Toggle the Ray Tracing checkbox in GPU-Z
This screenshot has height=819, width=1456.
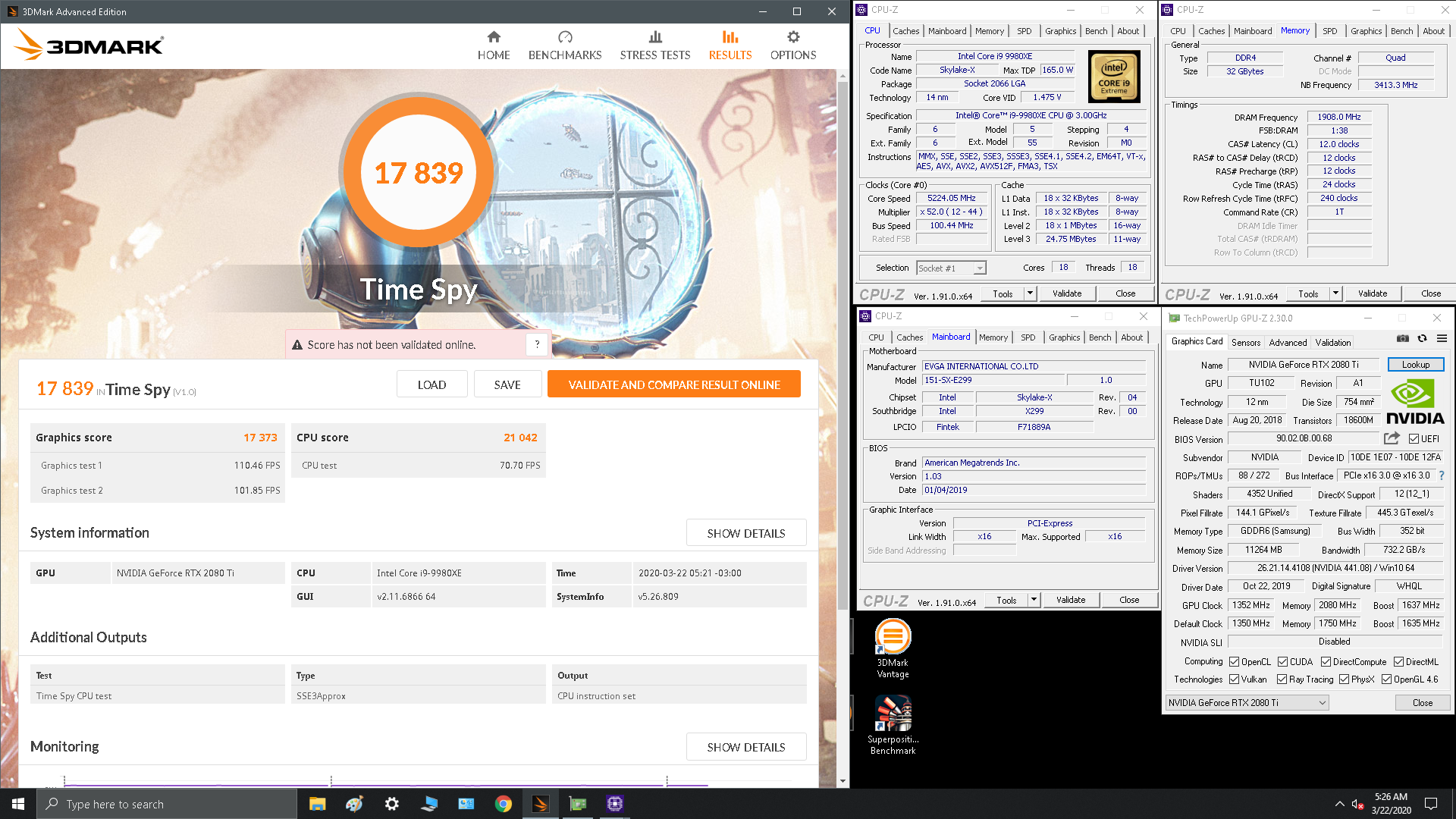point(1282,679)
